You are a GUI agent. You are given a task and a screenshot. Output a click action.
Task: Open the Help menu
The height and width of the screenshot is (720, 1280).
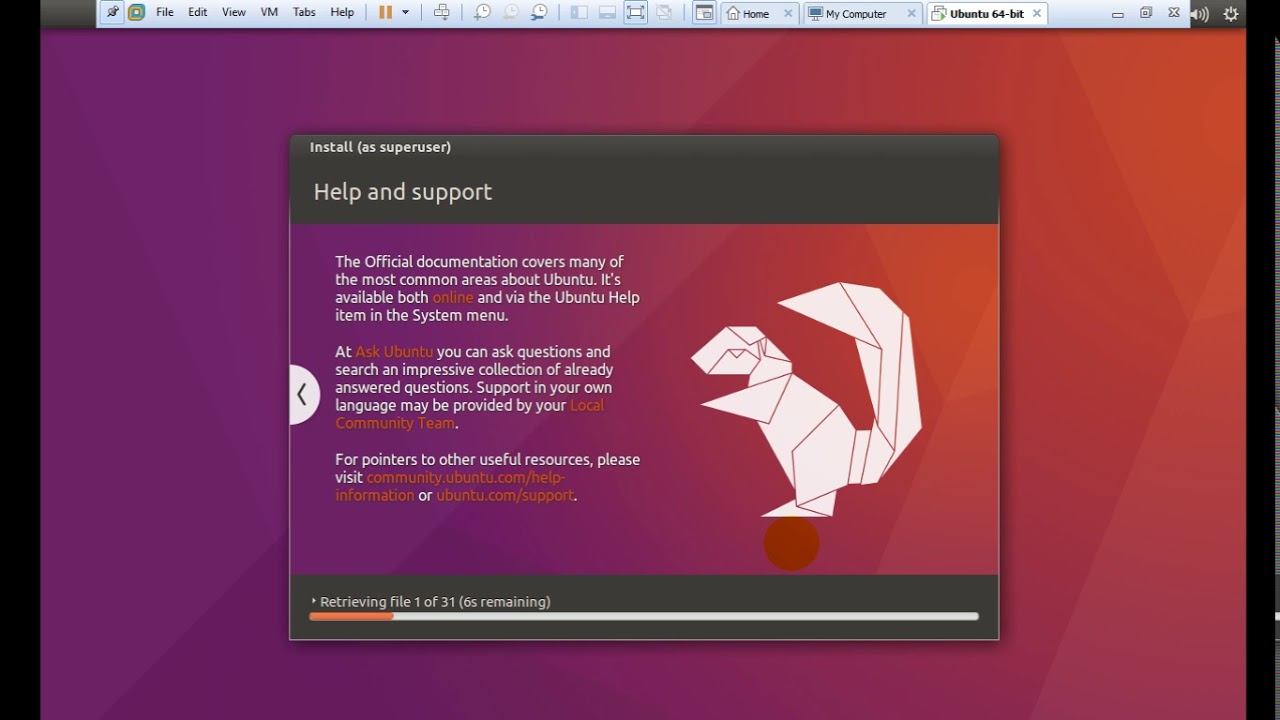pos(342,13)
